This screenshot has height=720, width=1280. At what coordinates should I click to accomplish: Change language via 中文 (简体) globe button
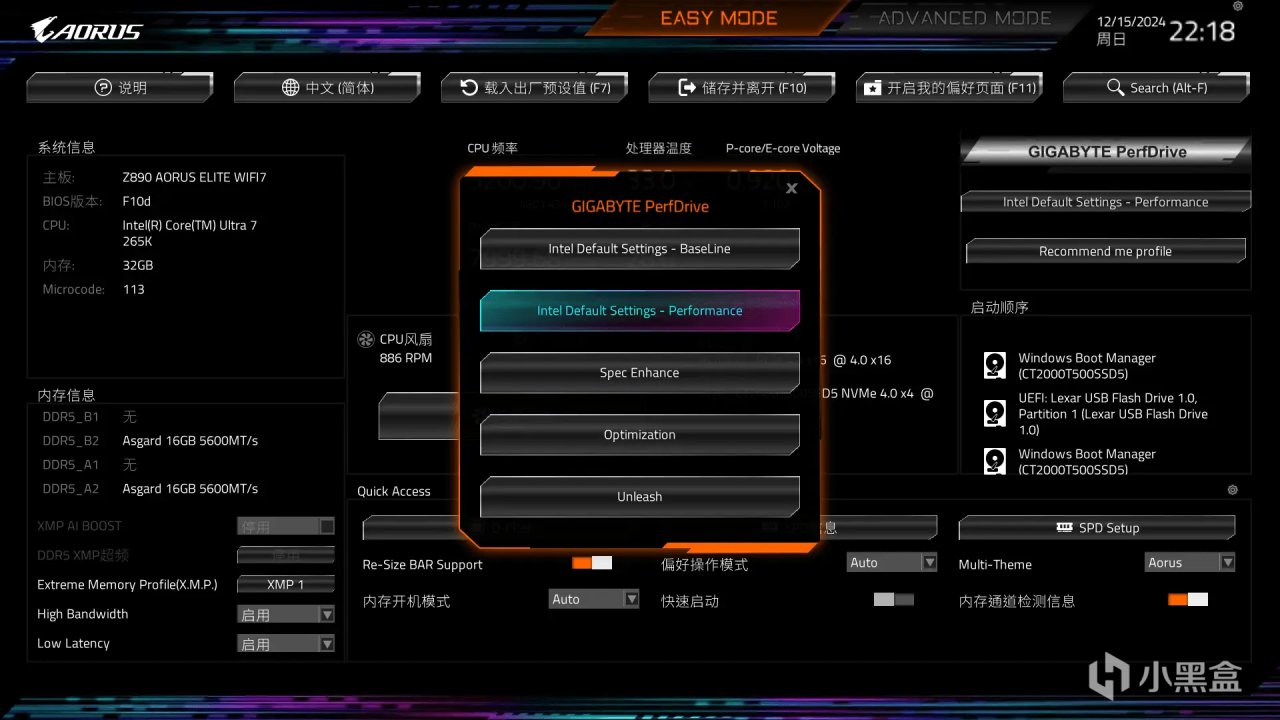[327, 88]
